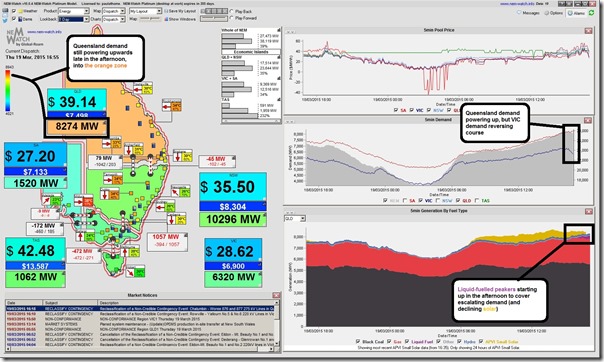Toggle Liquid Fuel checkbox in generation legend

coord(407,341)
